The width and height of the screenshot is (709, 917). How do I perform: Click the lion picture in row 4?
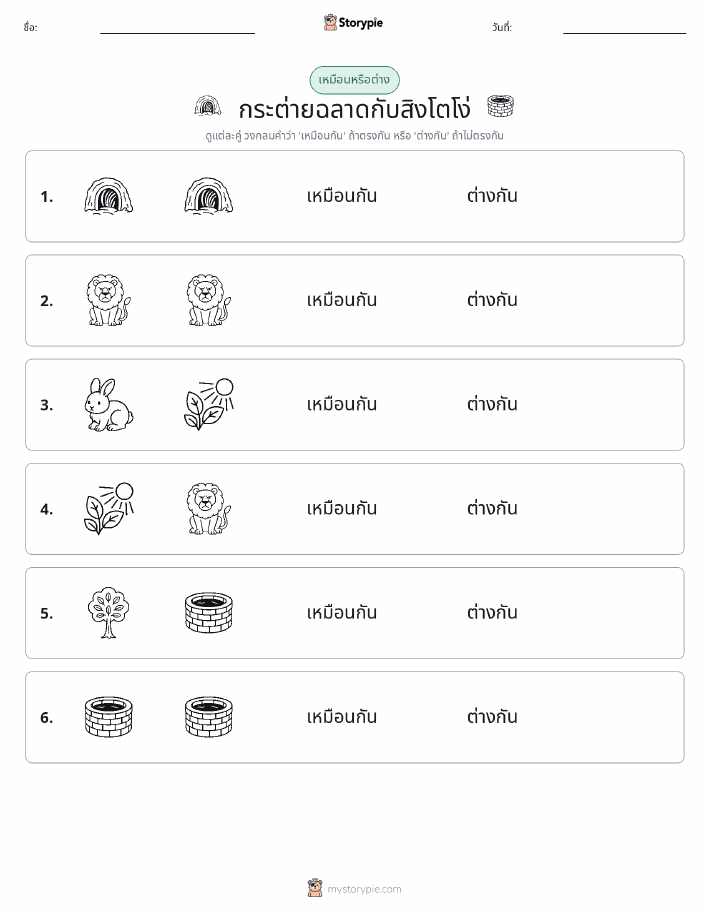(208, 509)
